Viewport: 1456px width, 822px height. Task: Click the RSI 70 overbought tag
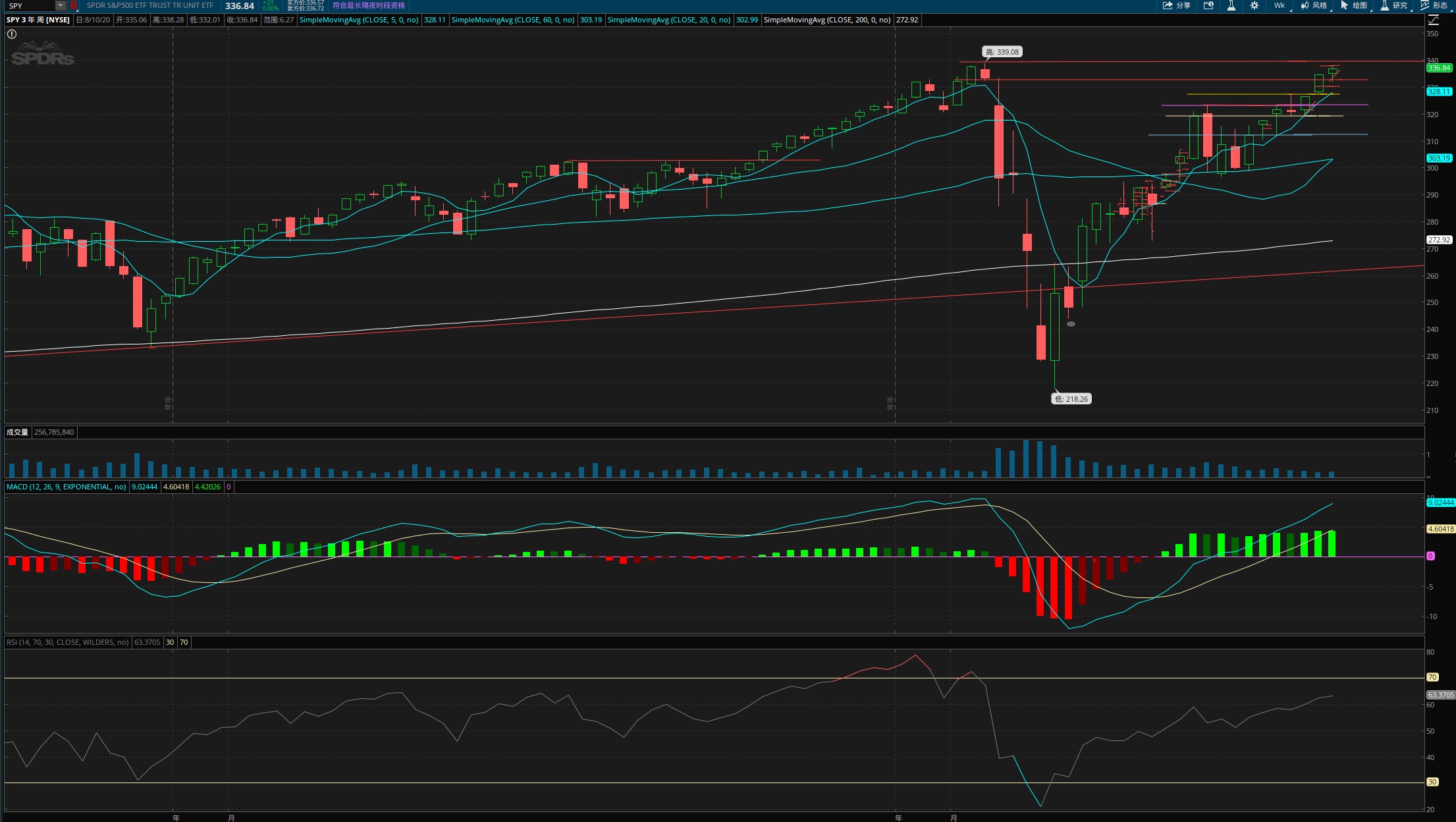[x=1432, y=677]
